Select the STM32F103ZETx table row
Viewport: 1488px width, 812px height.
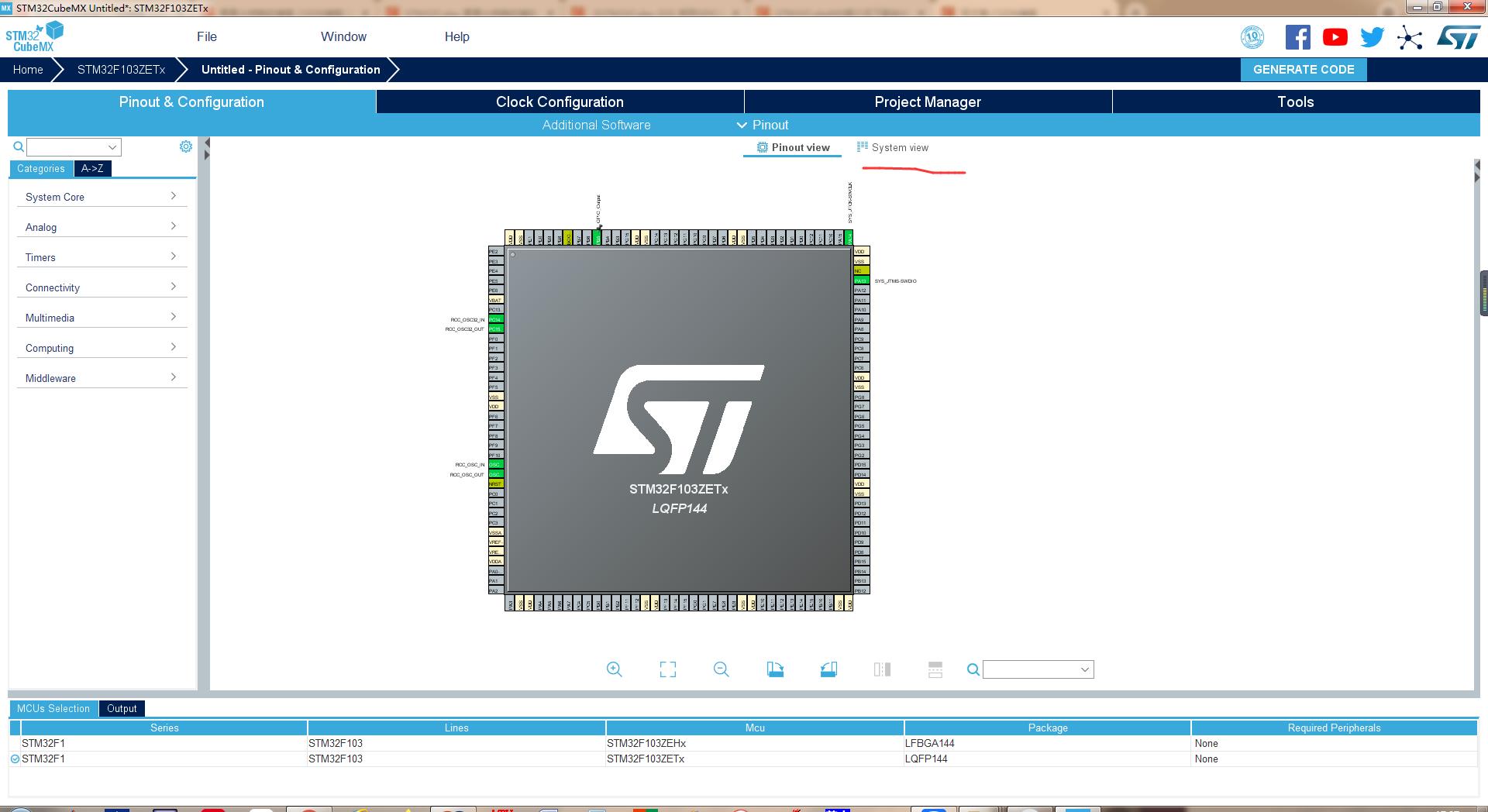pos(743,759)
